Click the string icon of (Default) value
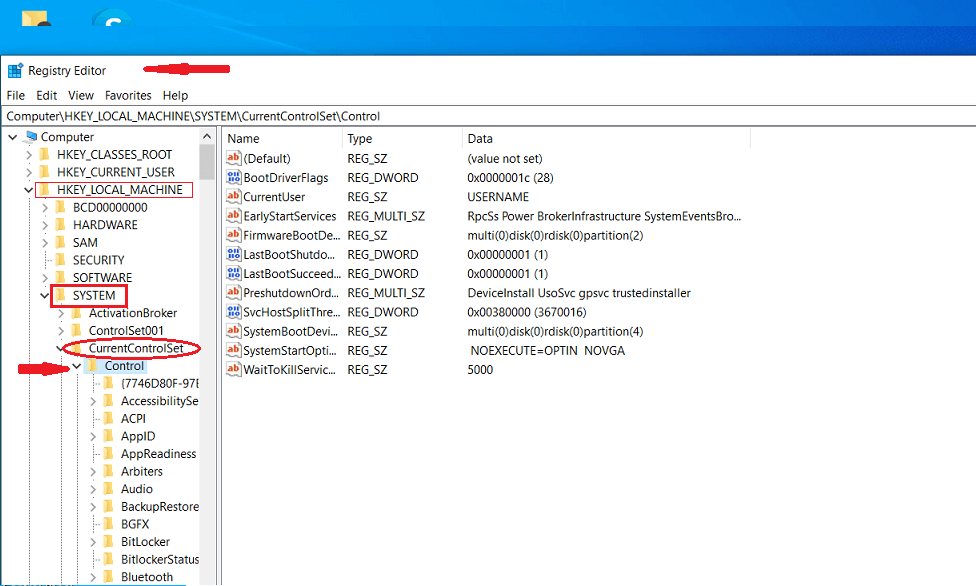Screen dimensions: 976x586 (233, 158)
